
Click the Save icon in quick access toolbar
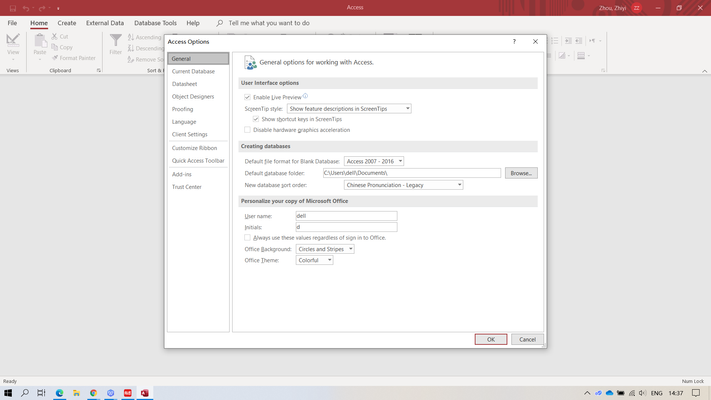coord(13,8)
